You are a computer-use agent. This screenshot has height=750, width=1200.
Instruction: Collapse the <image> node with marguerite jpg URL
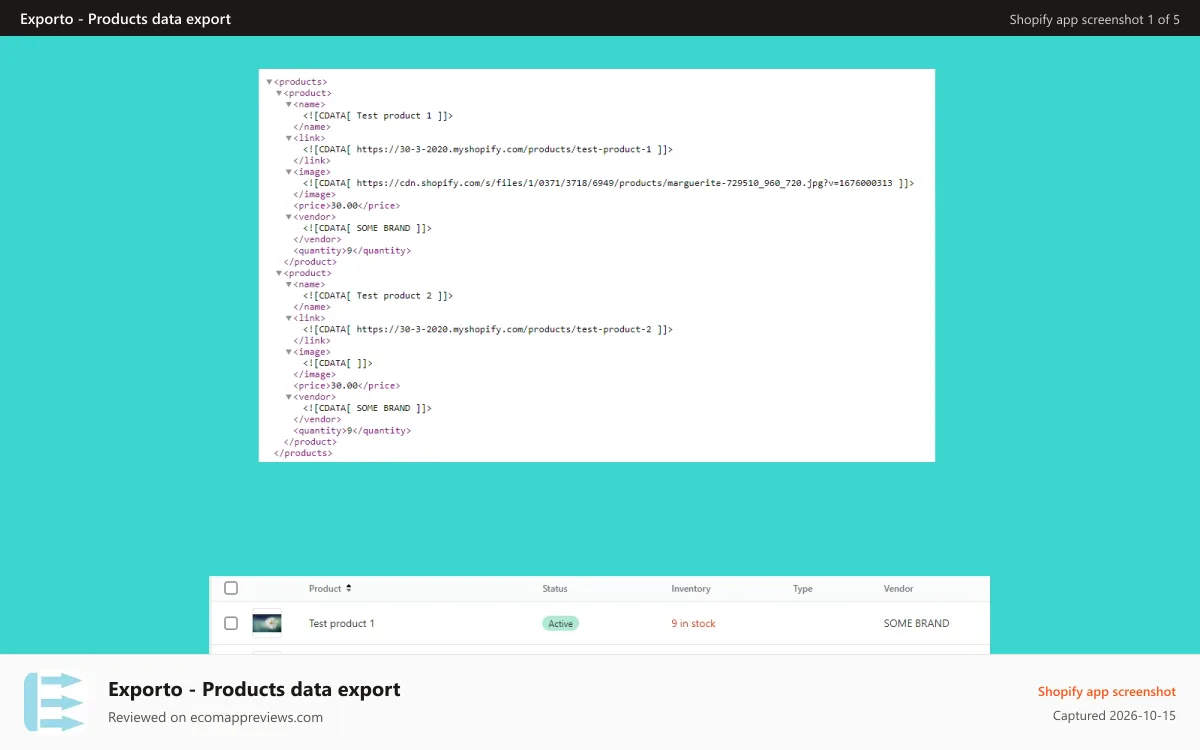click(289, 172)
